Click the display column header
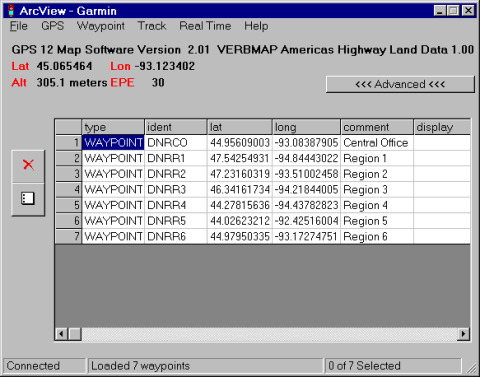 (442, 127)
